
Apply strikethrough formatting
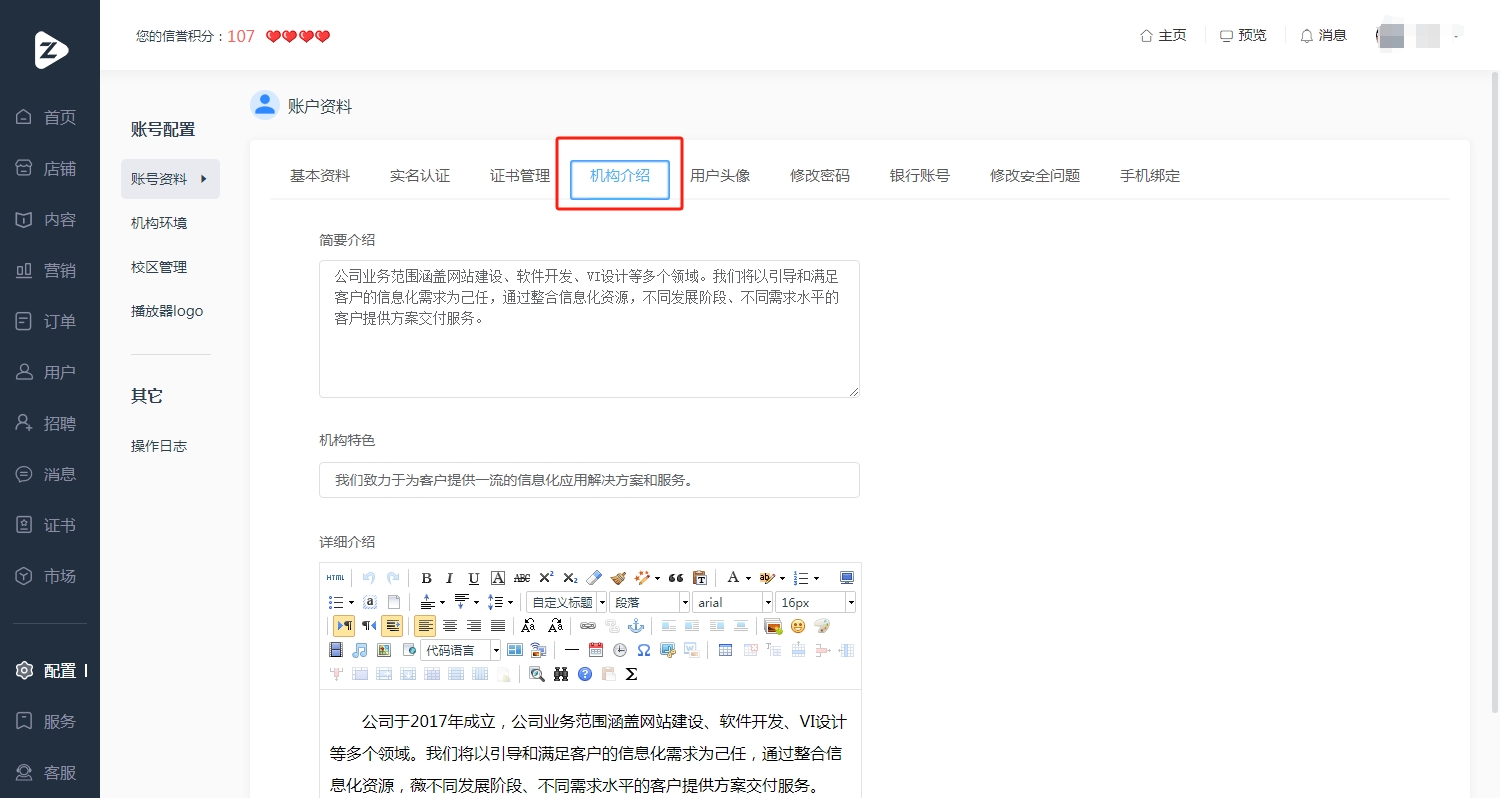(x=522, y=578)
